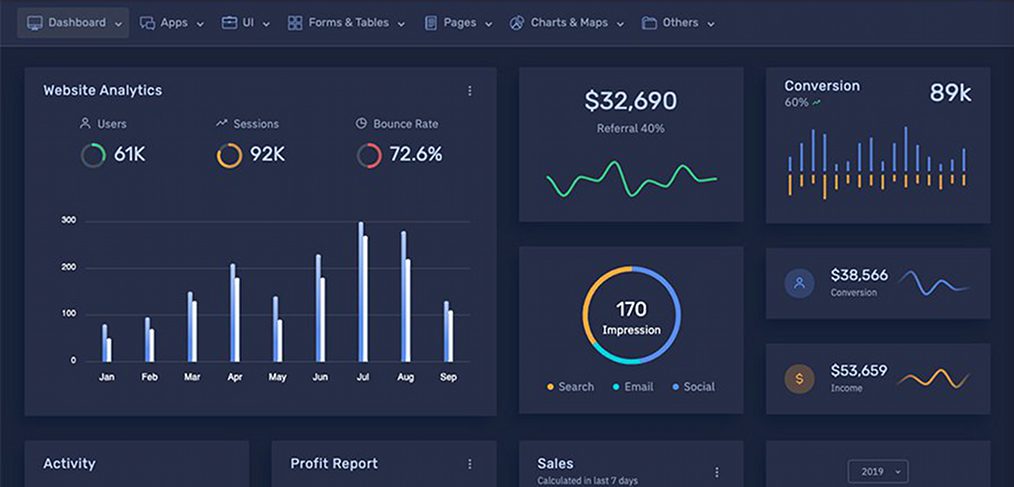
Task: Click the Conversion 60% trend arrow icon
Action: (817, 102)
